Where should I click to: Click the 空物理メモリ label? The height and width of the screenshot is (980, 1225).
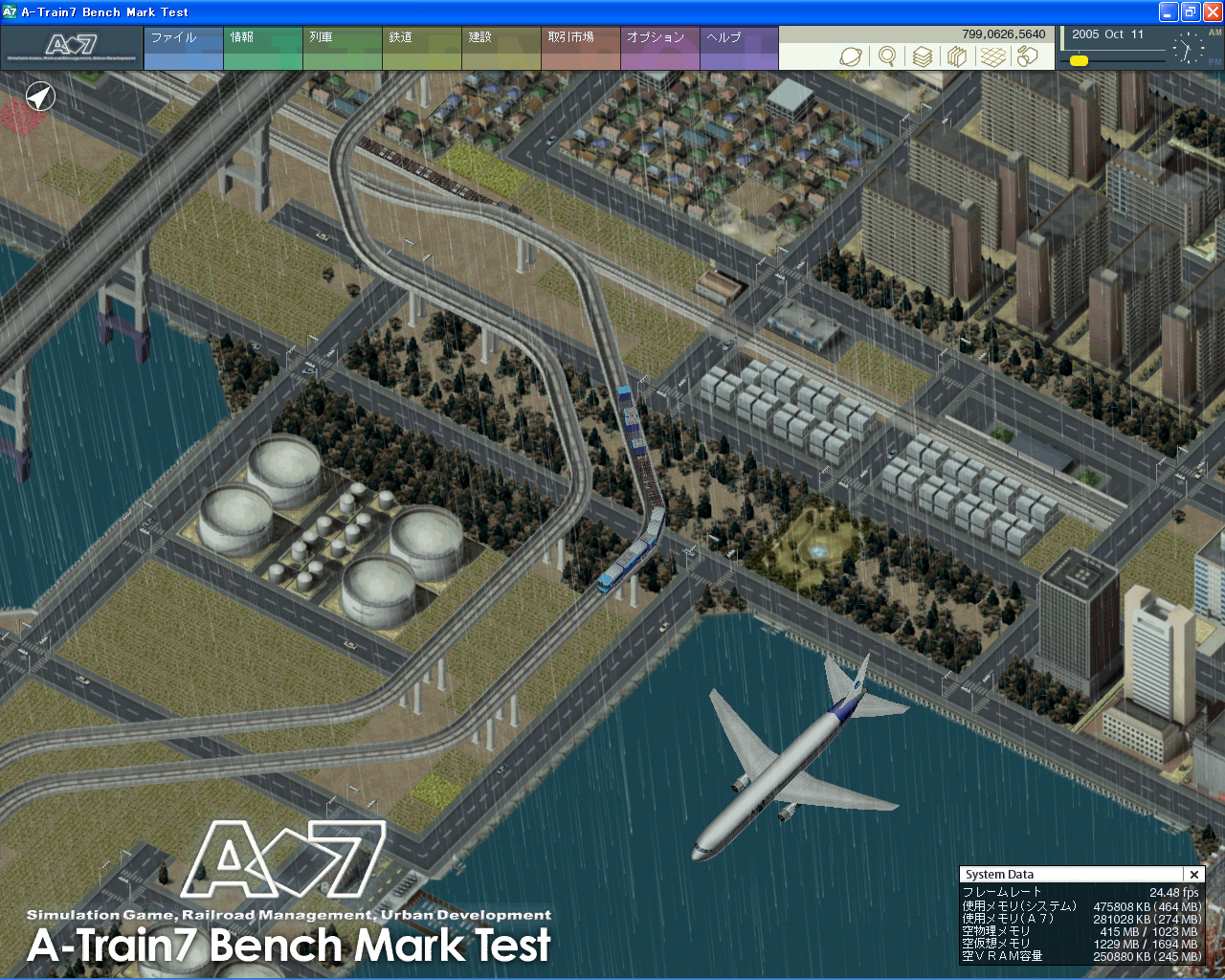tap(996, 930)
